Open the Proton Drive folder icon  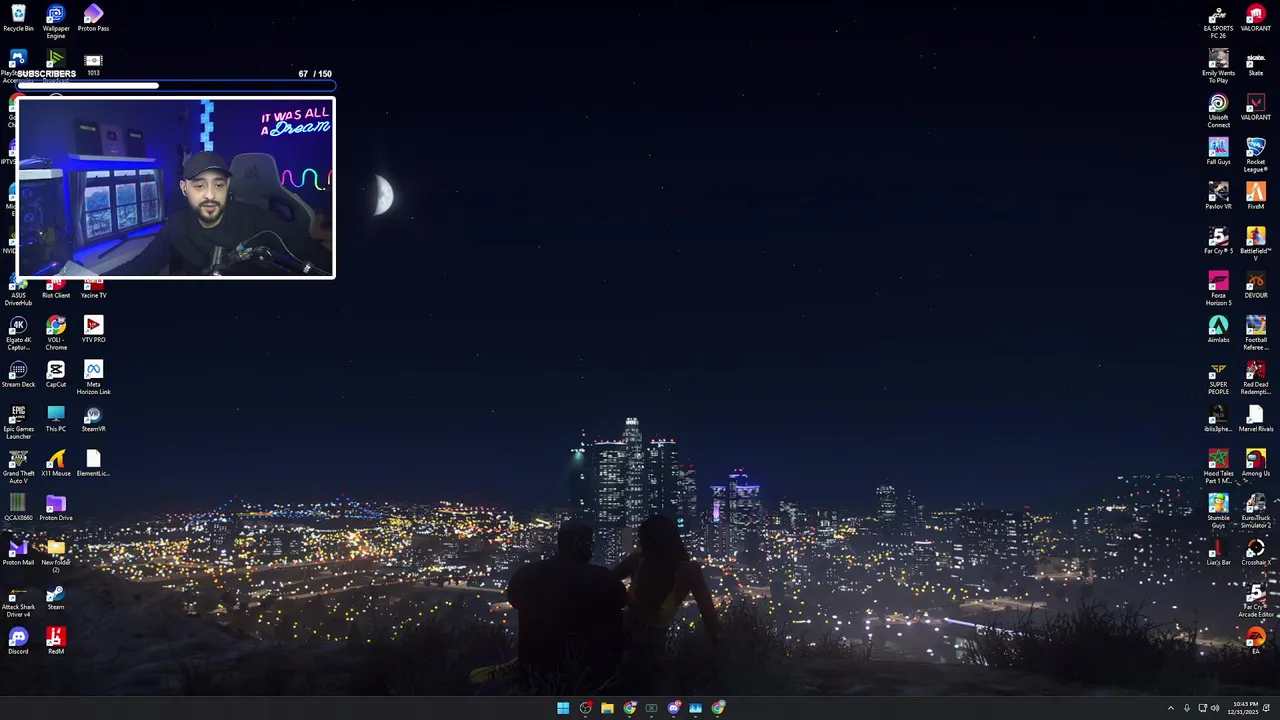tap(56, 508)
